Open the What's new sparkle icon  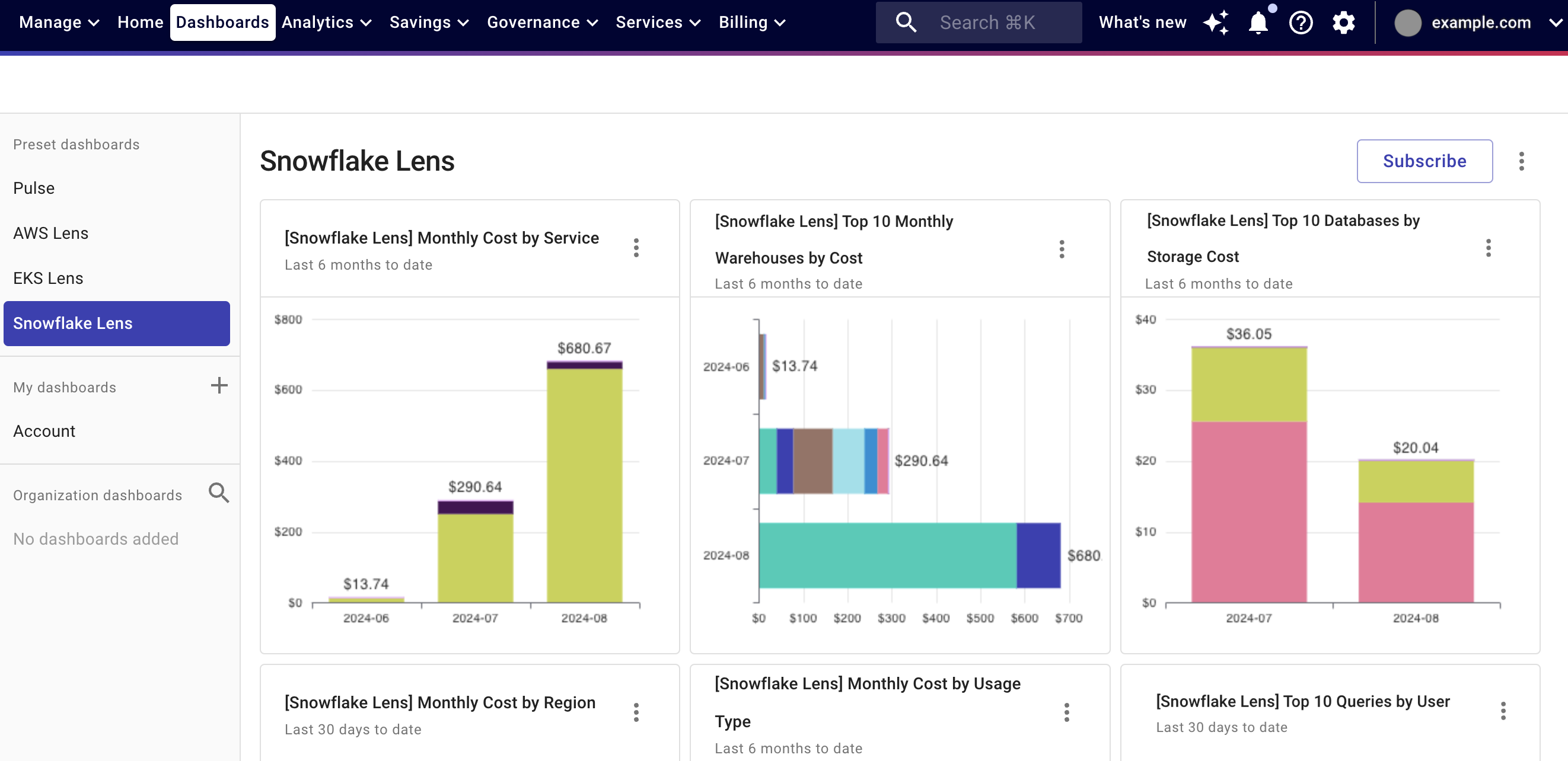1216,23
